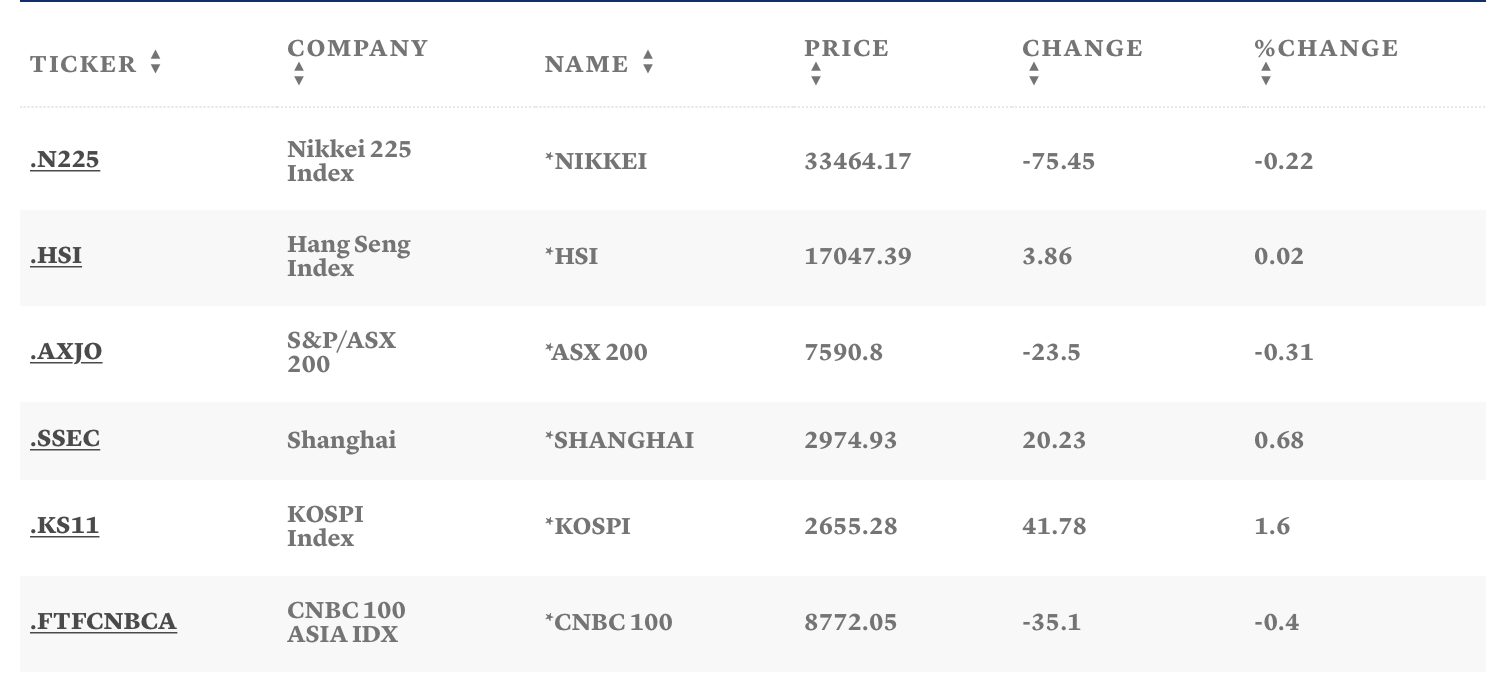This screenshot has width=1486, height=700.
Task: Click the TICKER column header text
Action: click(83, 64)
